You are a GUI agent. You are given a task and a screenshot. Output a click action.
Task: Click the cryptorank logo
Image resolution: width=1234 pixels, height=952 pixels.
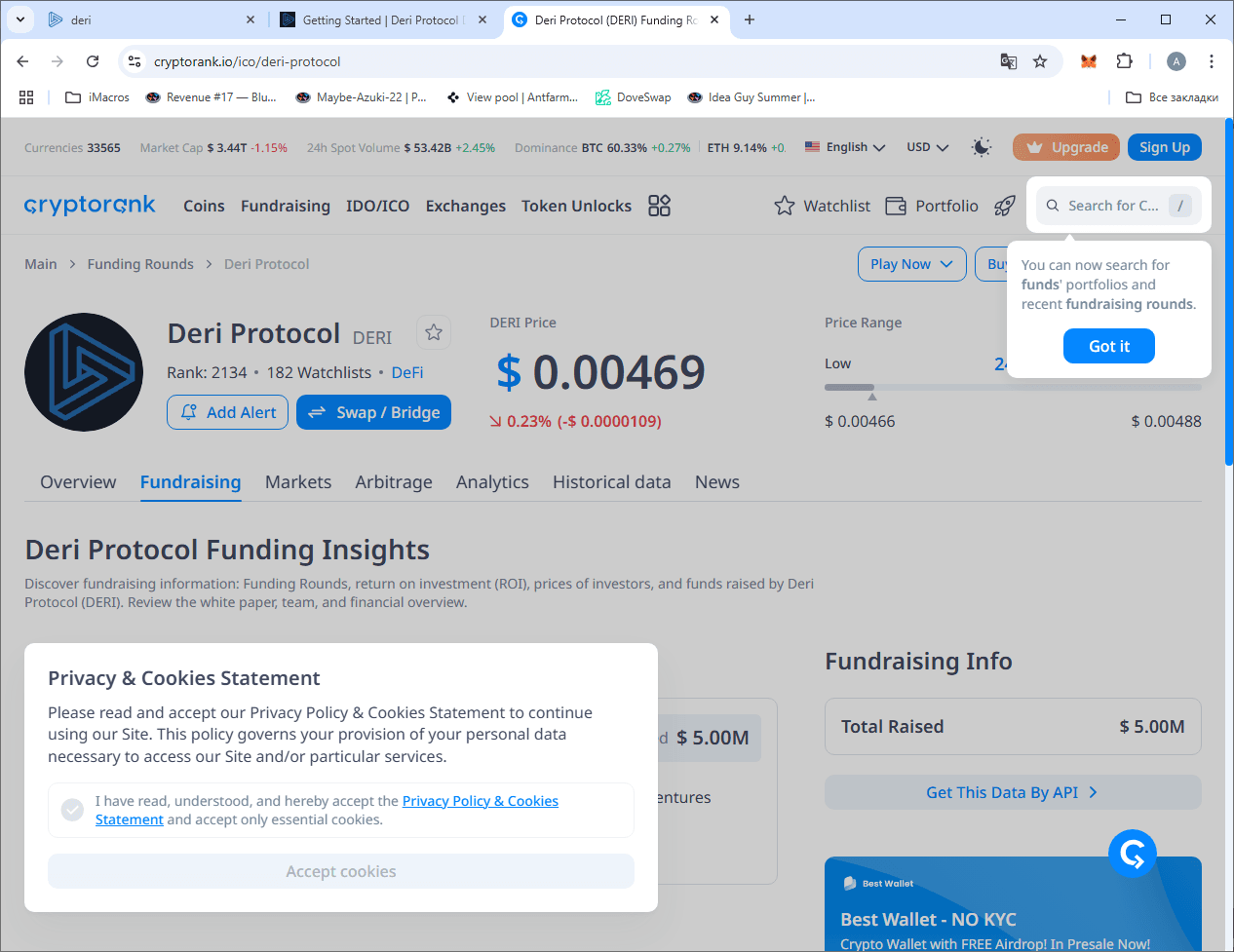90,205
